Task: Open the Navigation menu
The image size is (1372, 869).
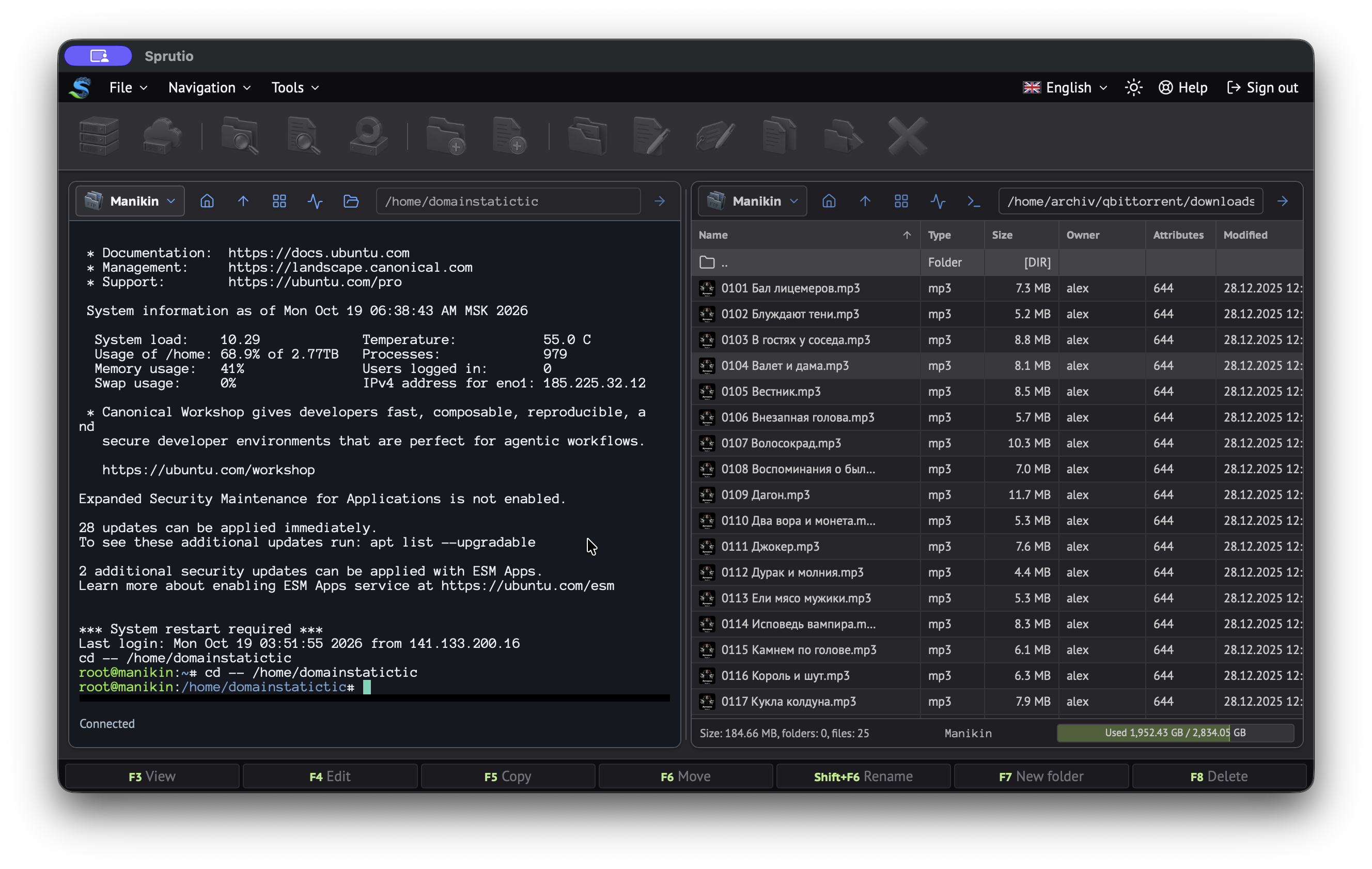Action: 209,87
